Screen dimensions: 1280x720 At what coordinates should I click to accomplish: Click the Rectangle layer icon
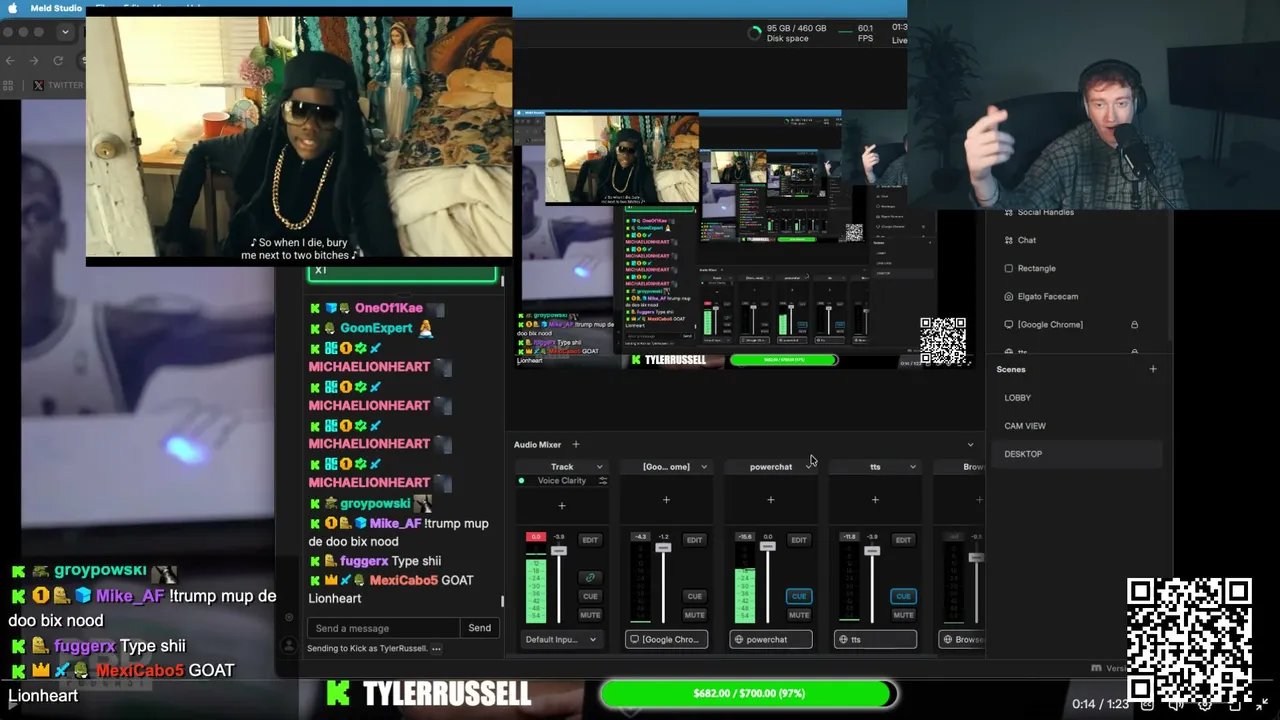[x=1008, y=268]
